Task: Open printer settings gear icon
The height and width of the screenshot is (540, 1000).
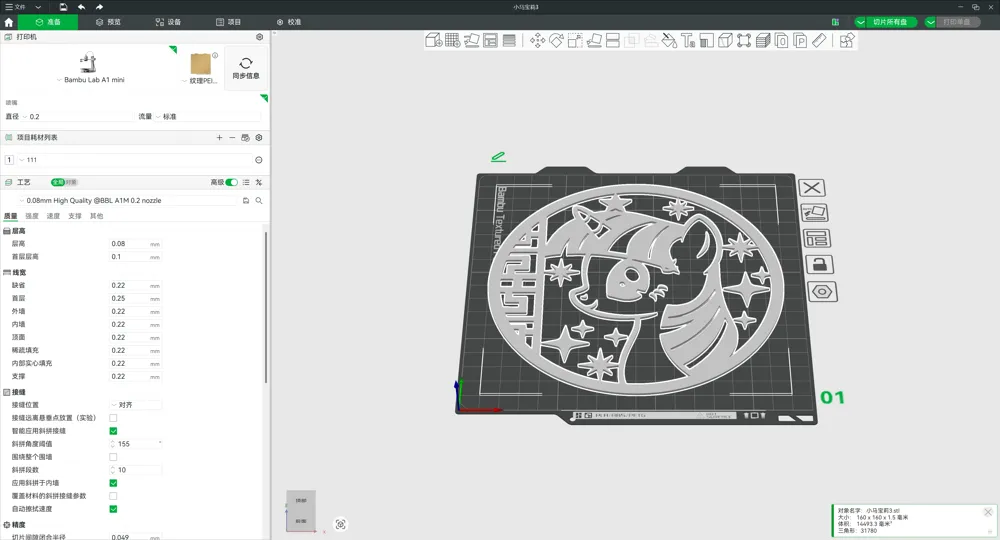Action: coord(260,37)
